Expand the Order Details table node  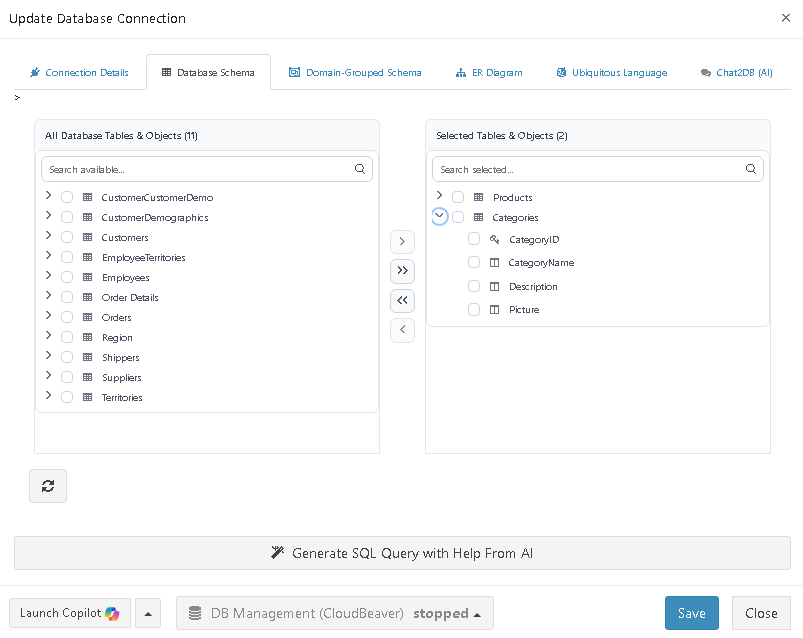click(x=48, y=295)
